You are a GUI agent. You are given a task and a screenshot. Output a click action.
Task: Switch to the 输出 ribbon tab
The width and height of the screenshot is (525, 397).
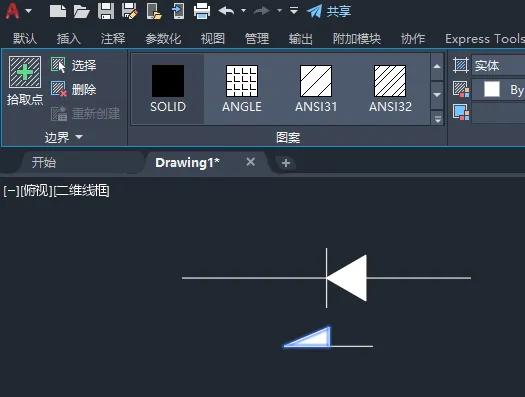click(x=301, y=39)
